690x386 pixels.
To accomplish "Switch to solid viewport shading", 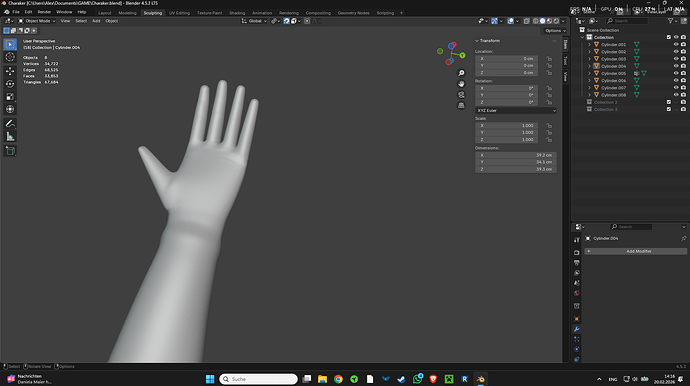I will tap(542, 21).
